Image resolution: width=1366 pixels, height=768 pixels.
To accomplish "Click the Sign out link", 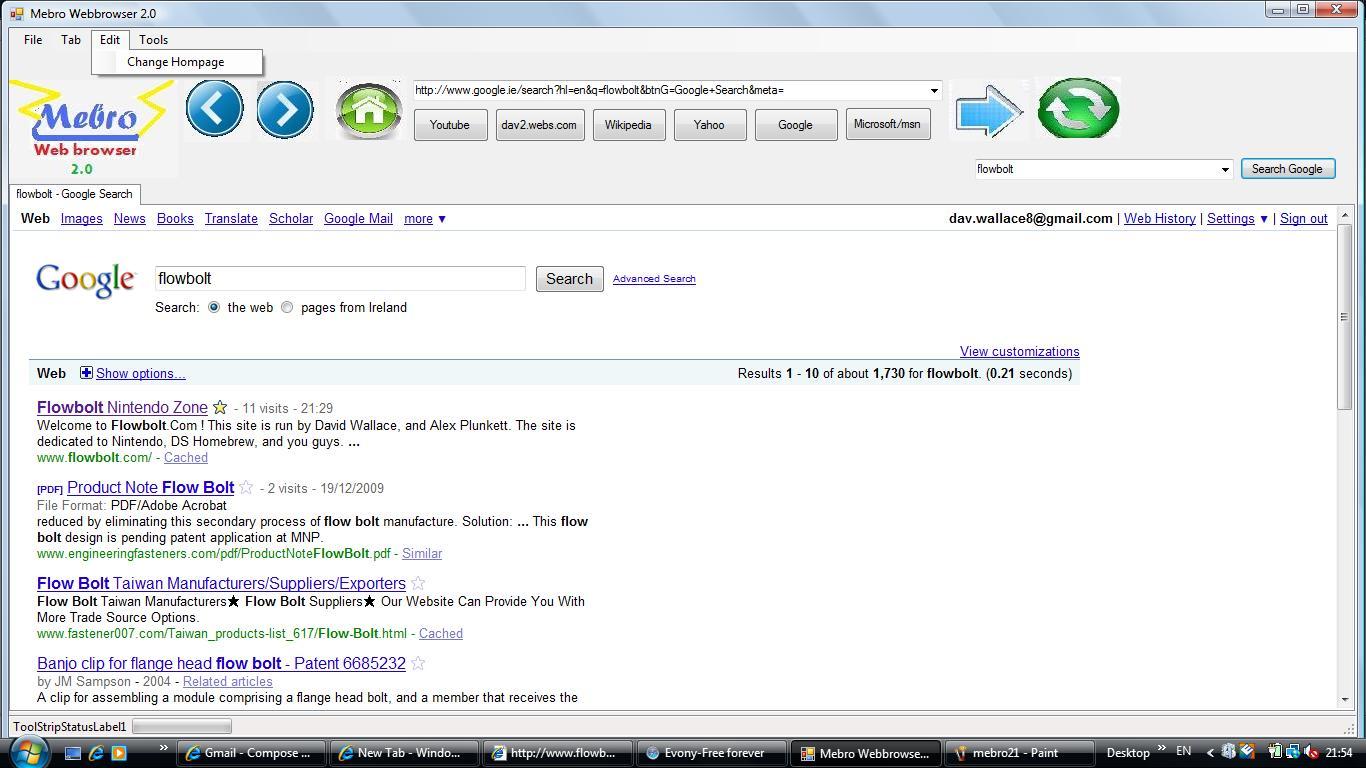I will (1304, 218).
